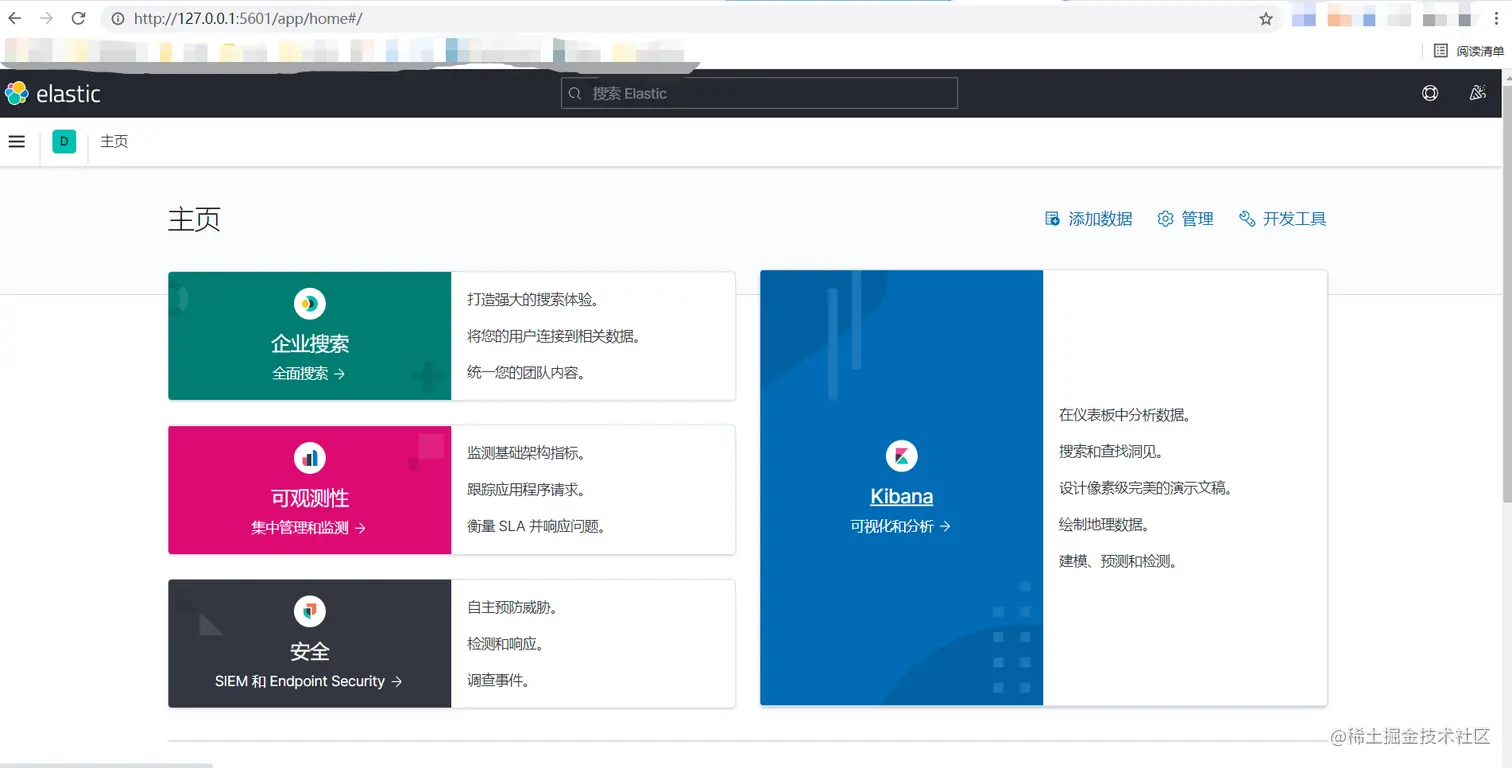This screenshot has height=768, width=1512.
Task: Click the 主页 breadcrumb
Action: 114,141
